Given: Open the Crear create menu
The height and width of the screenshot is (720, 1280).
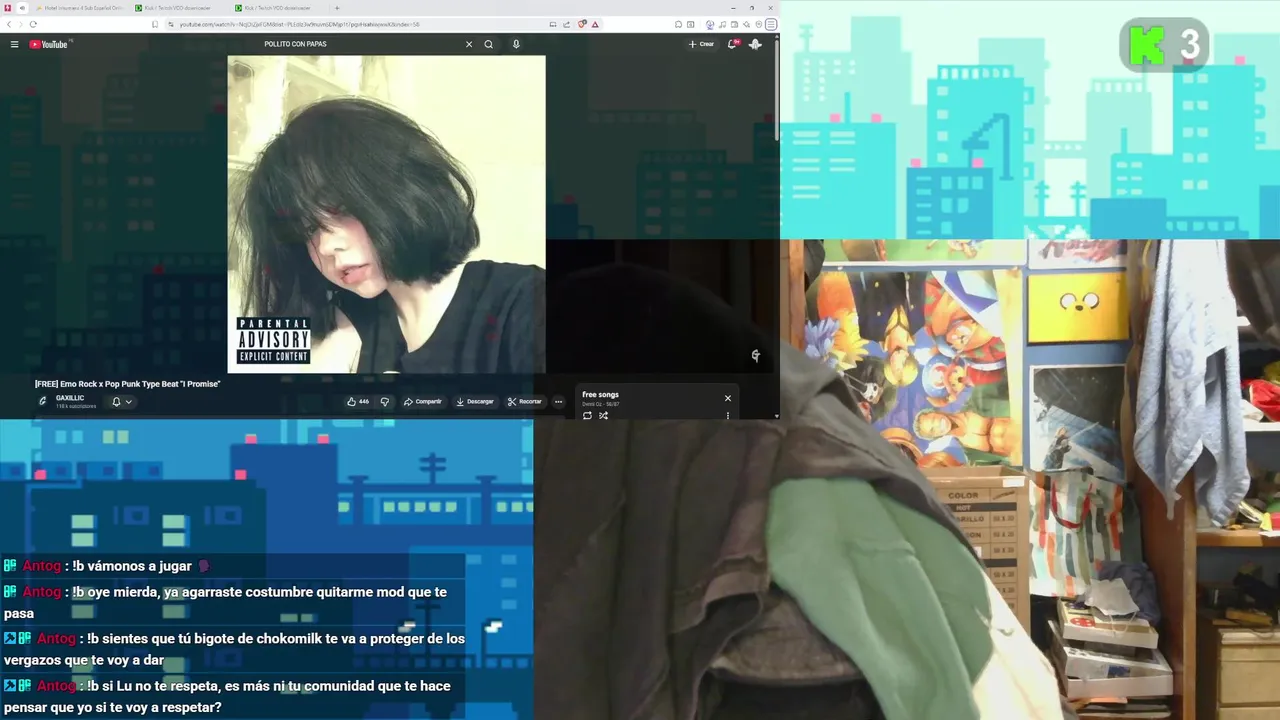Looking at the screenshot, I should [701, 44].
